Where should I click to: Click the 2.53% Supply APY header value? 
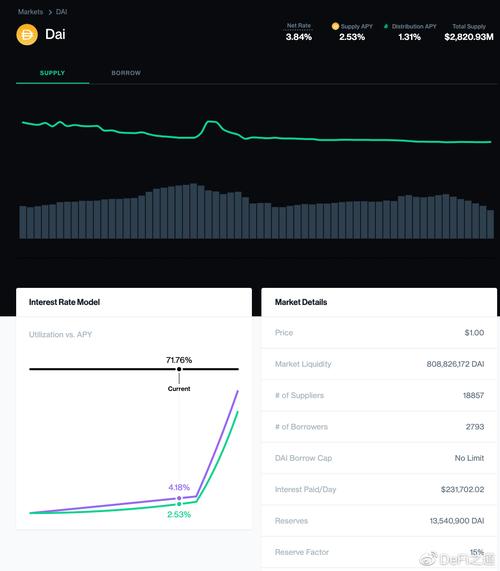click(352, 37)
